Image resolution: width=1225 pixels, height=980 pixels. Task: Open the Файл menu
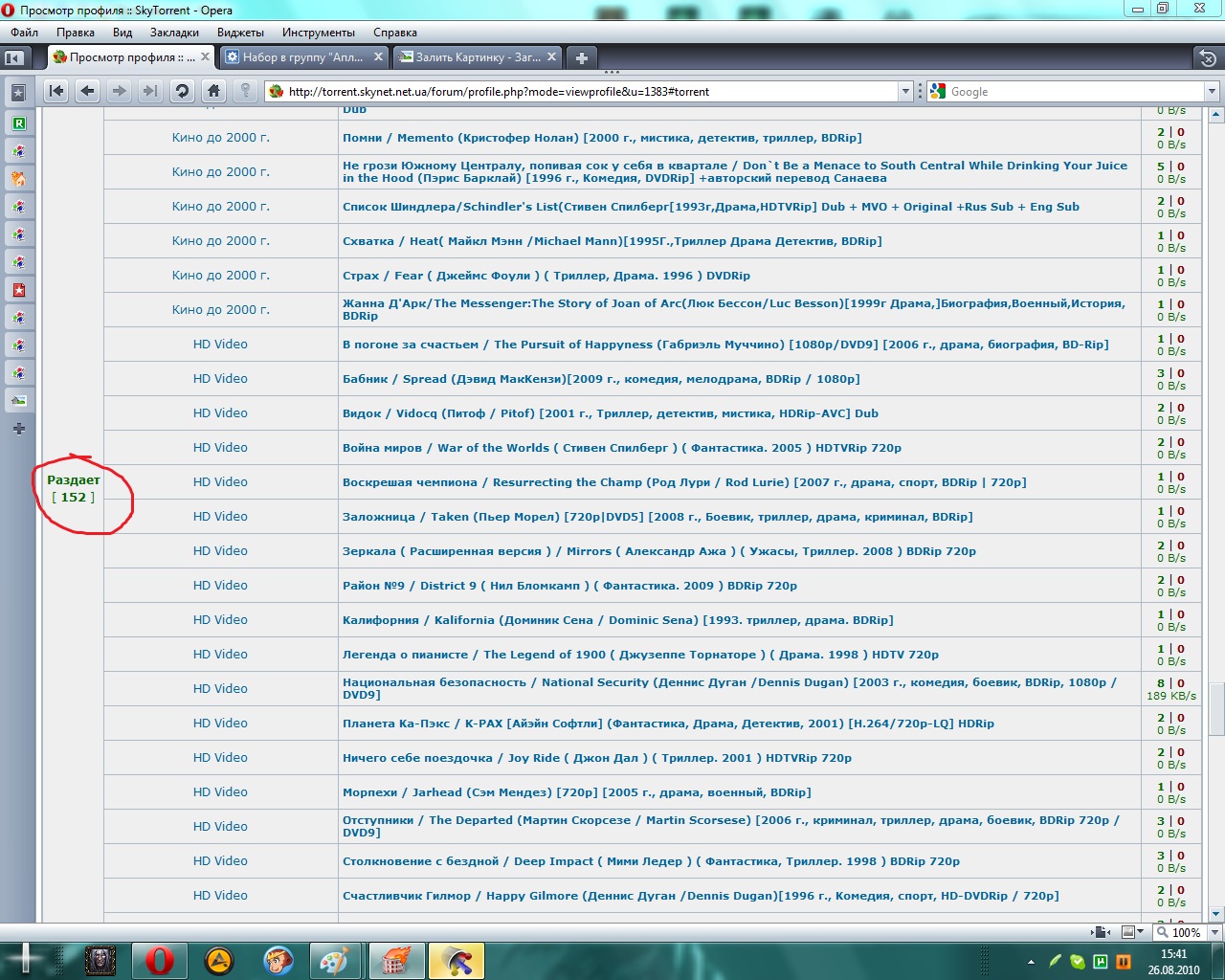pyautogui.click(x=24, y=32)
